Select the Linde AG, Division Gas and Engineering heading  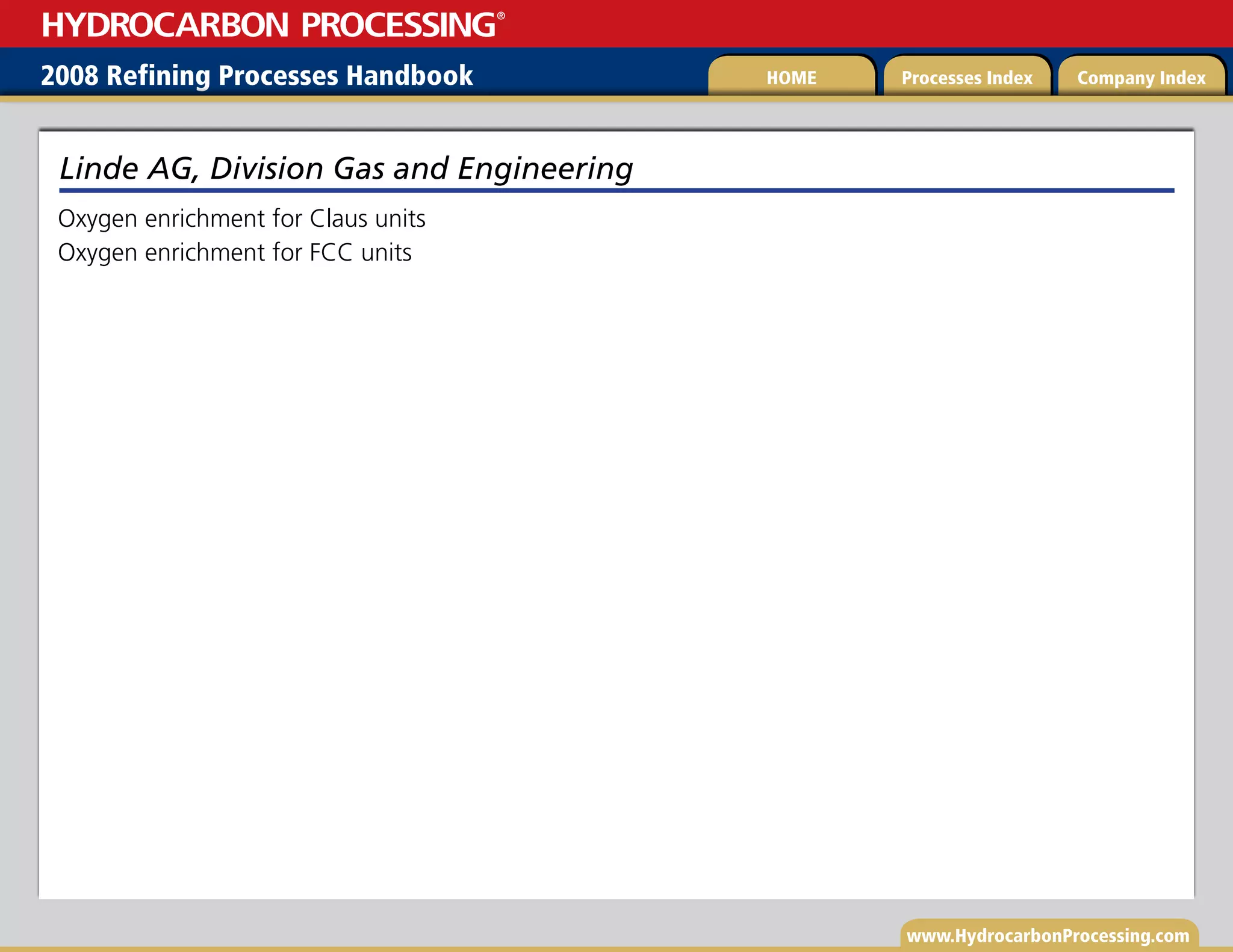[x=346, y=168]
